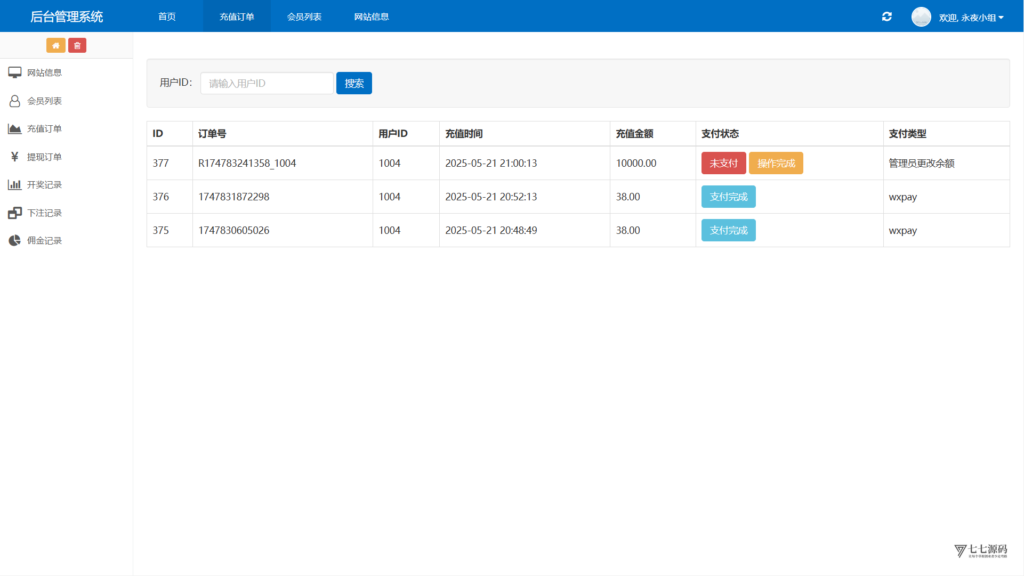Click 支付完成 button for order 376
The height and width of the screenshot is (576, 1024).
pos(728,197)
